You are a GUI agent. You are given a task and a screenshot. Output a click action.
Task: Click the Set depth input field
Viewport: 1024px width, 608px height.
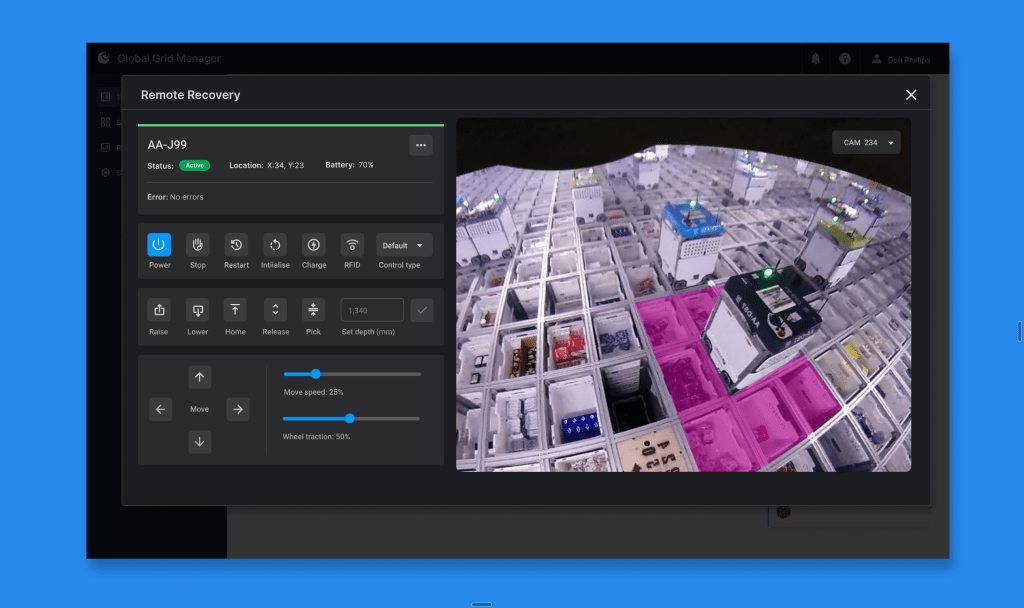(x=372, y=310)
